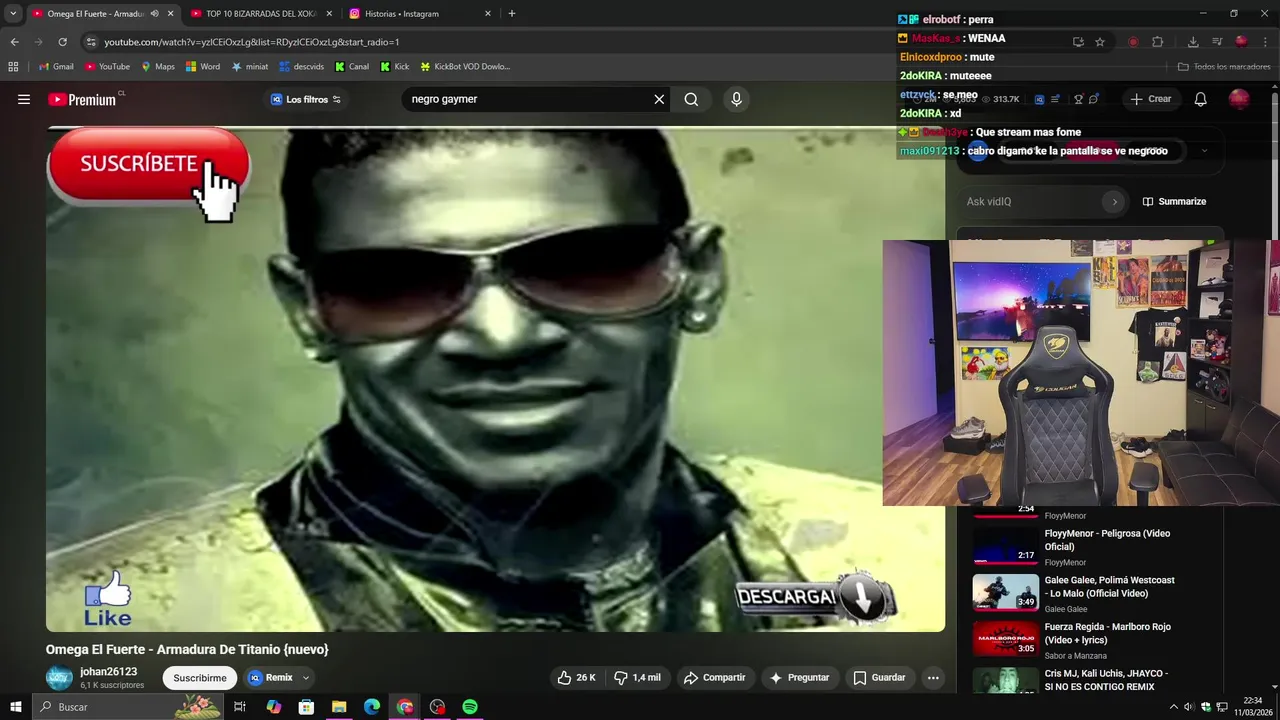
Task: Click the Preguntar button
Action: point(799,677)
